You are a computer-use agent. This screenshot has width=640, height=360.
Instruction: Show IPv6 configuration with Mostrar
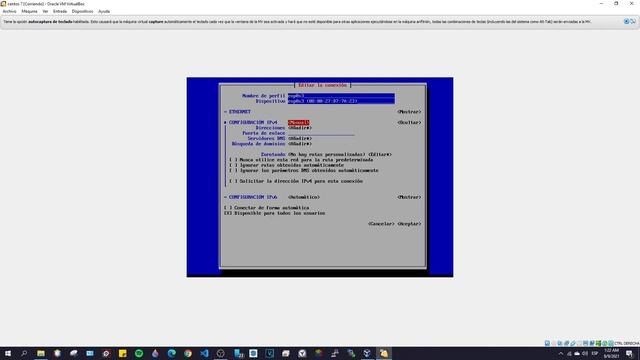click(409, 197)
